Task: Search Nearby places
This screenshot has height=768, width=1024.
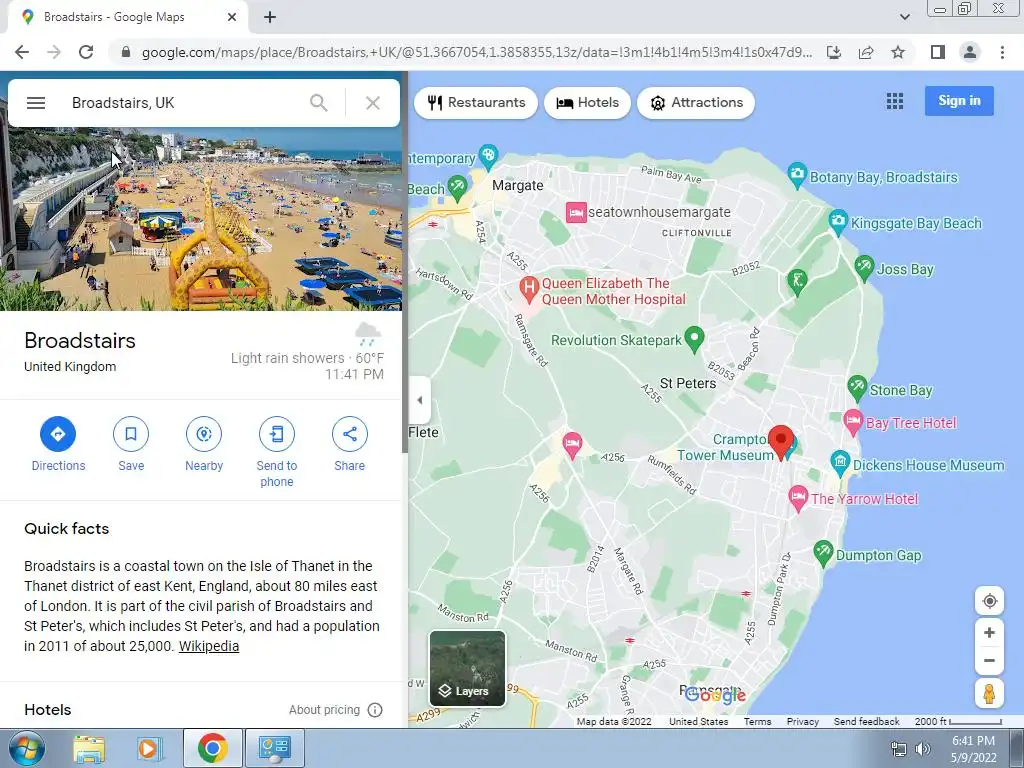Action: coord(204,444)
